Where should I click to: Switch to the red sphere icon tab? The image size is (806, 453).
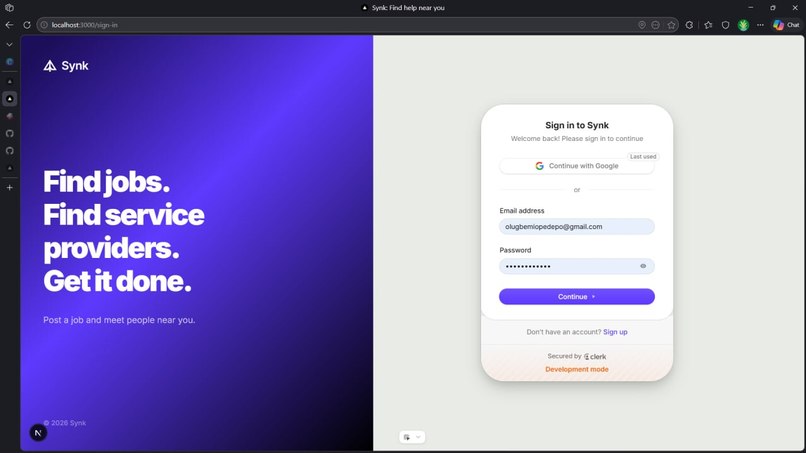click(9, 116)
